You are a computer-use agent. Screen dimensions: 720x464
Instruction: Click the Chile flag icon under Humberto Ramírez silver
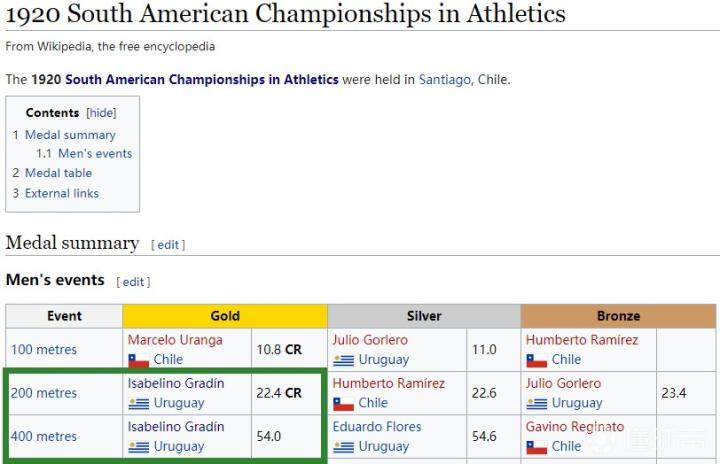(343, 403)
